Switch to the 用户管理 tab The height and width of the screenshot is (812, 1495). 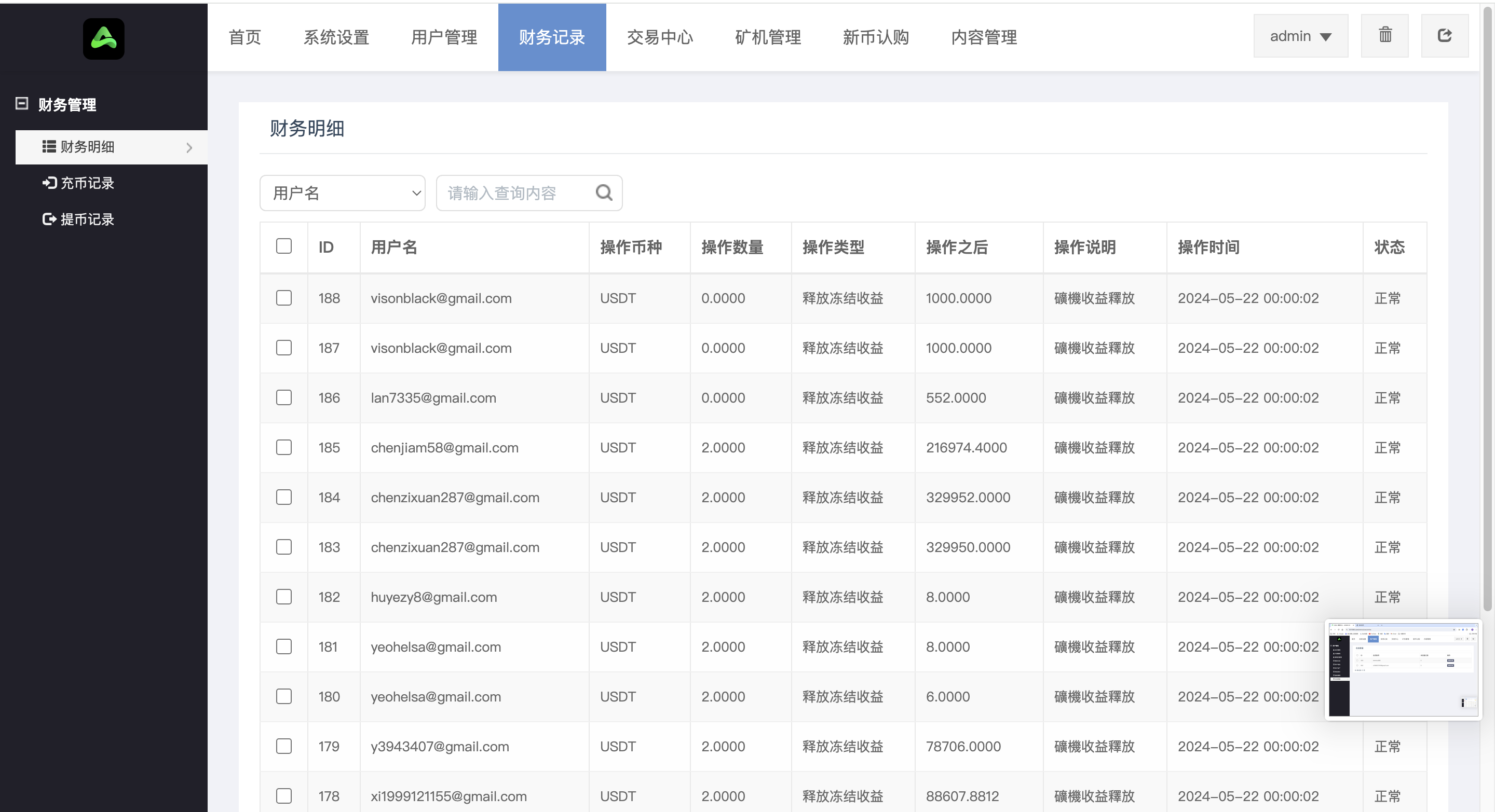coord(444,37)
